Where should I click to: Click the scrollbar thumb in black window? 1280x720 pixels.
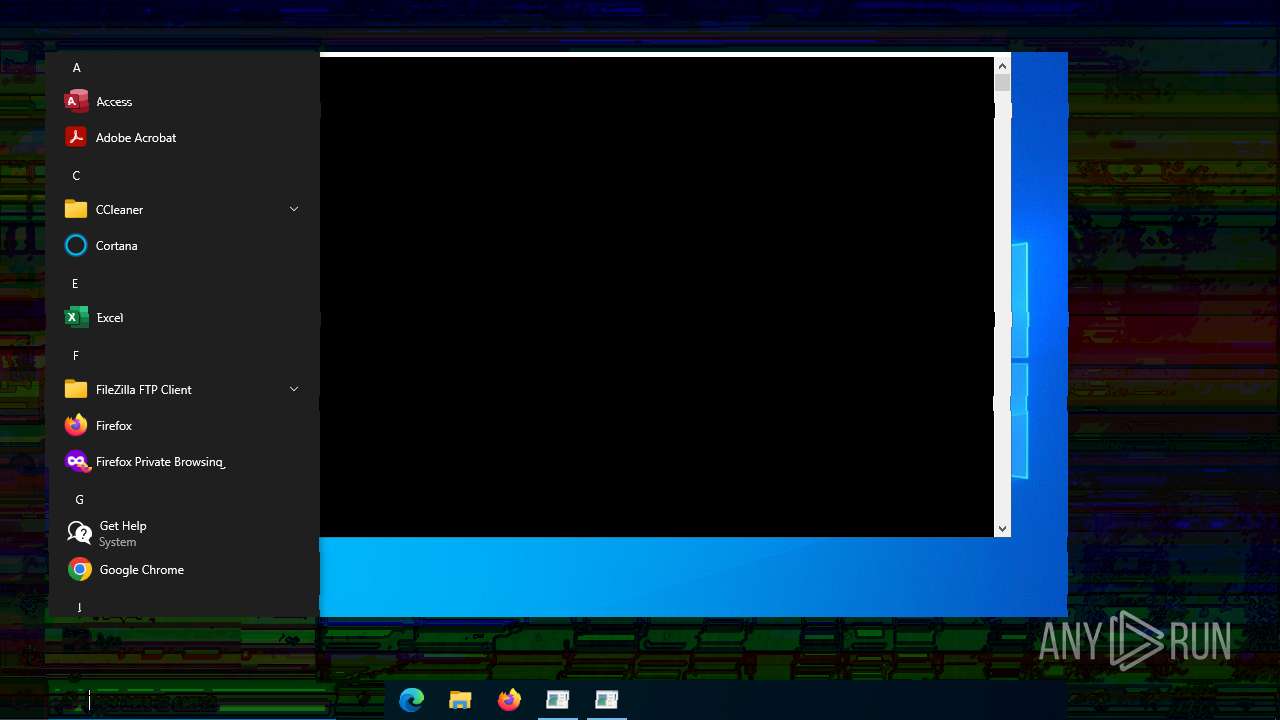click(1002, 83)
